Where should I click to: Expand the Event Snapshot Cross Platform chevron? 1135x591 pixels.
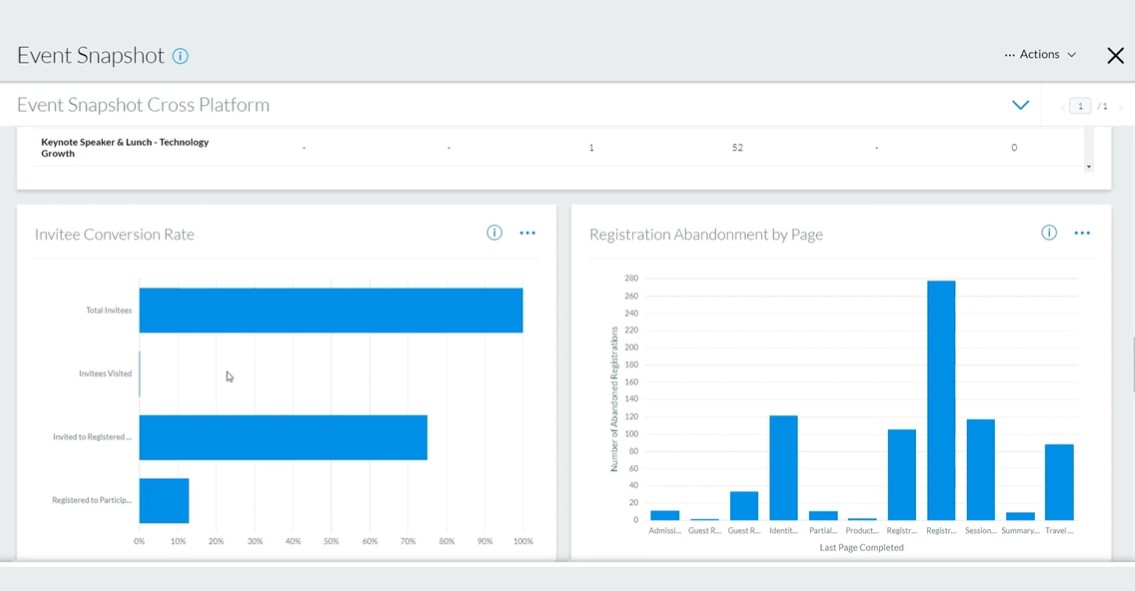pyautogui.click(x=1020, y=105)
